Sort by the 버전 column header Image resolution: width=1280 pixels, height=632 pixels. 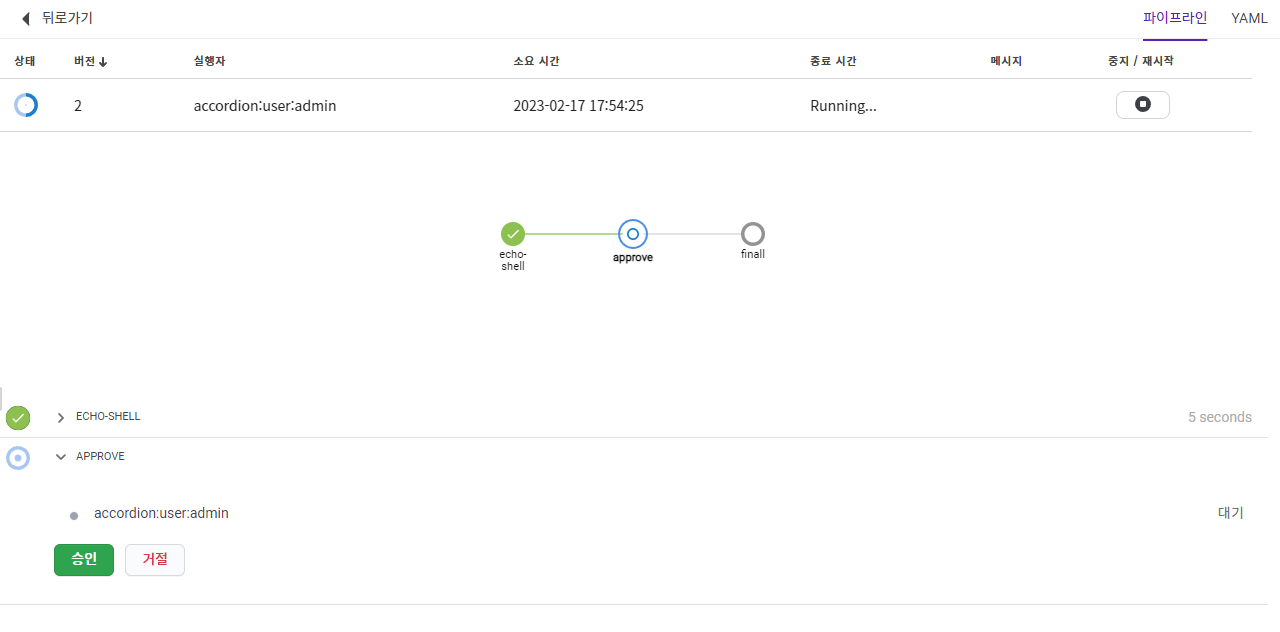pos(91,61)
